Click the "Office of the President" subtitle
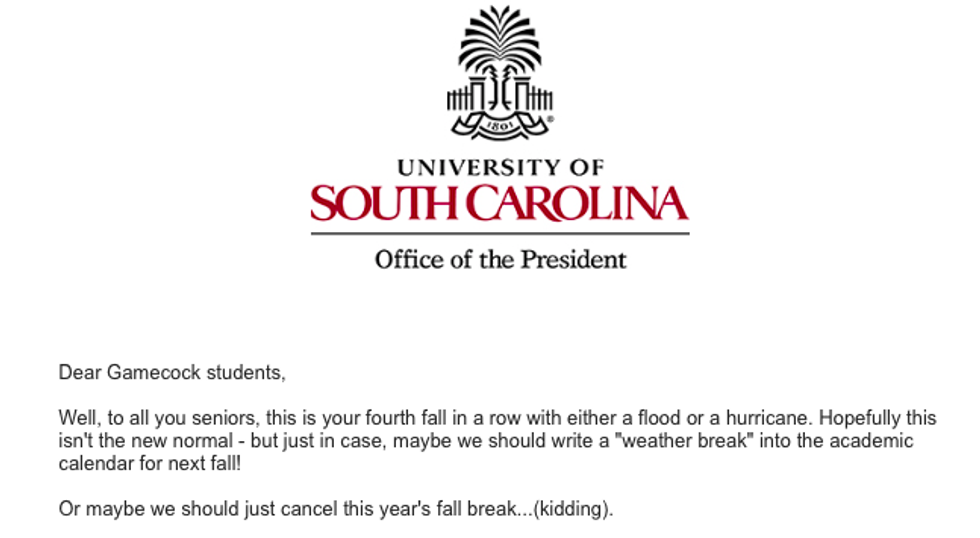 click(x=500, y=260)
